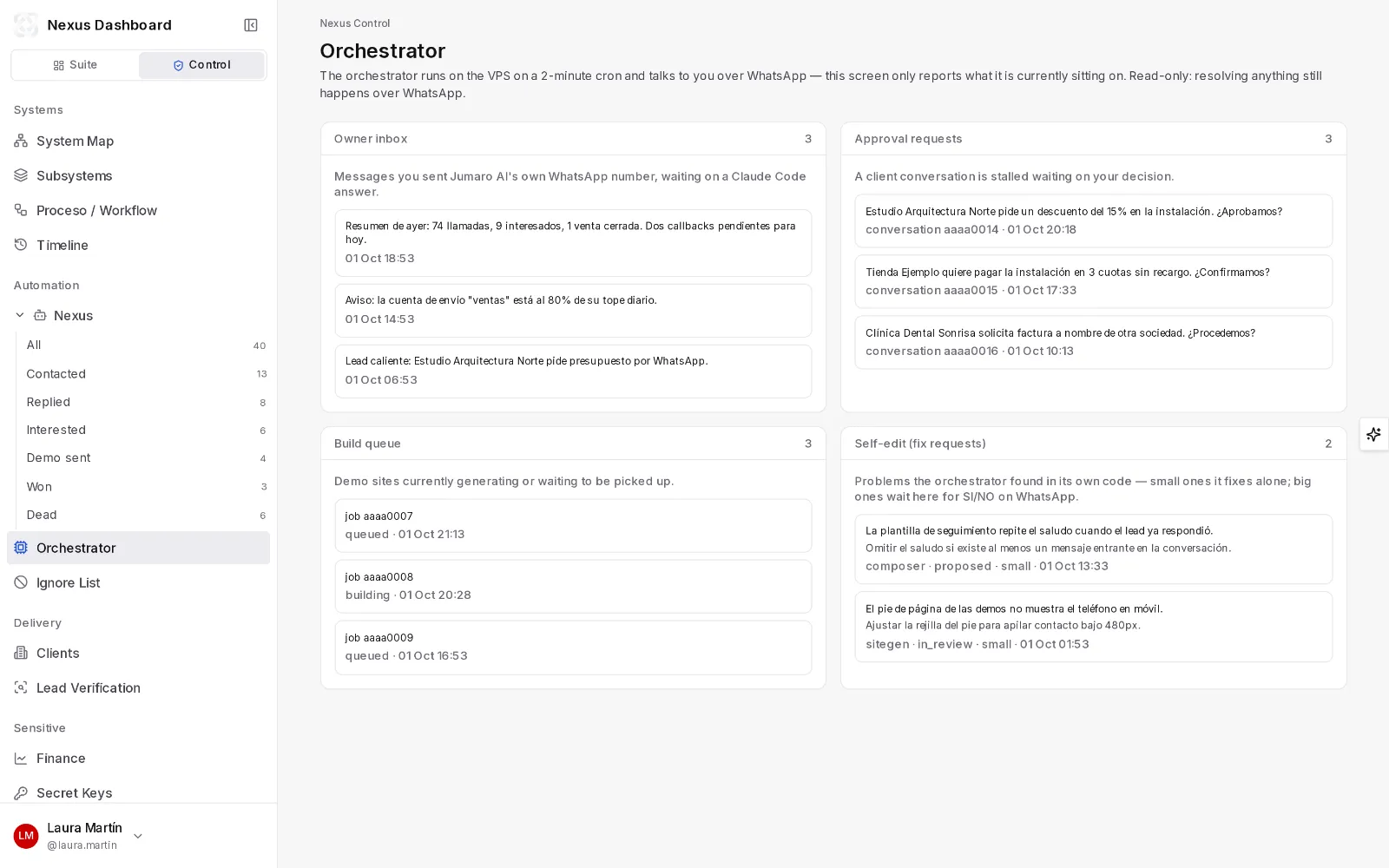The image size is (1389, 868).
Task: Click the System Map icon
Action: click(21, 141)
